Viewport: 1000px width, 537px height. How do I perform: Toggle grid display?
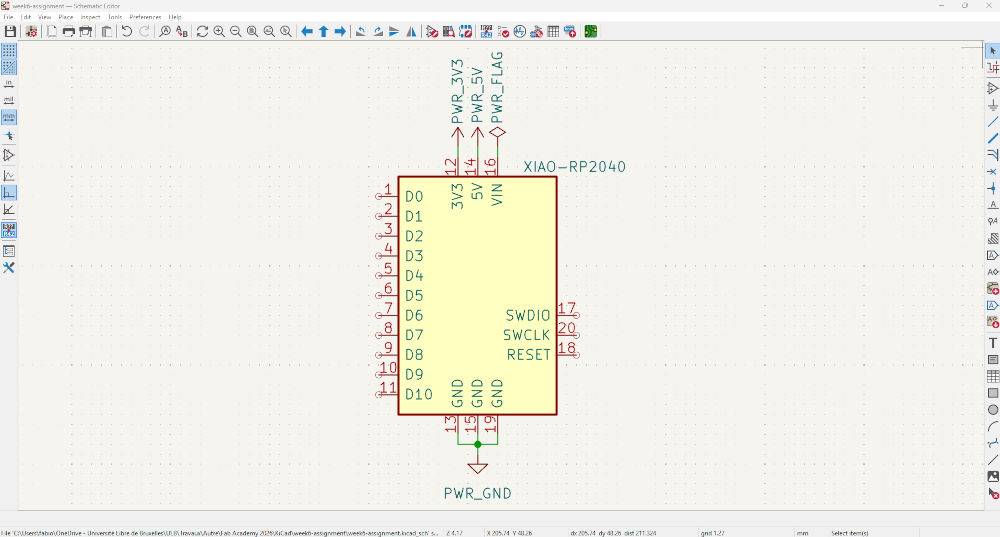tap(9, 50)
